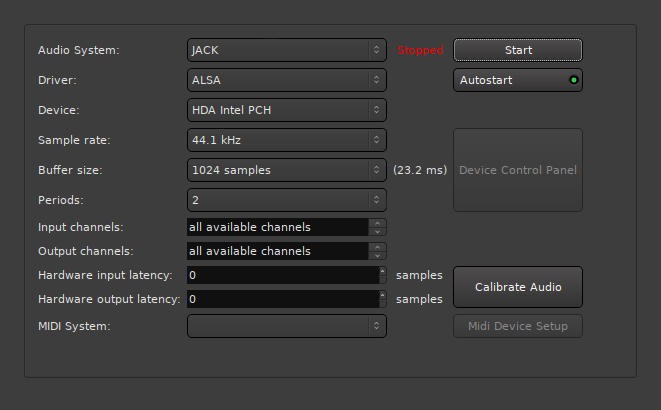The height and width of the screenshot is (410, 661).
Task: Change the Sample rate dropdown
Action: (x=286, y=140)
